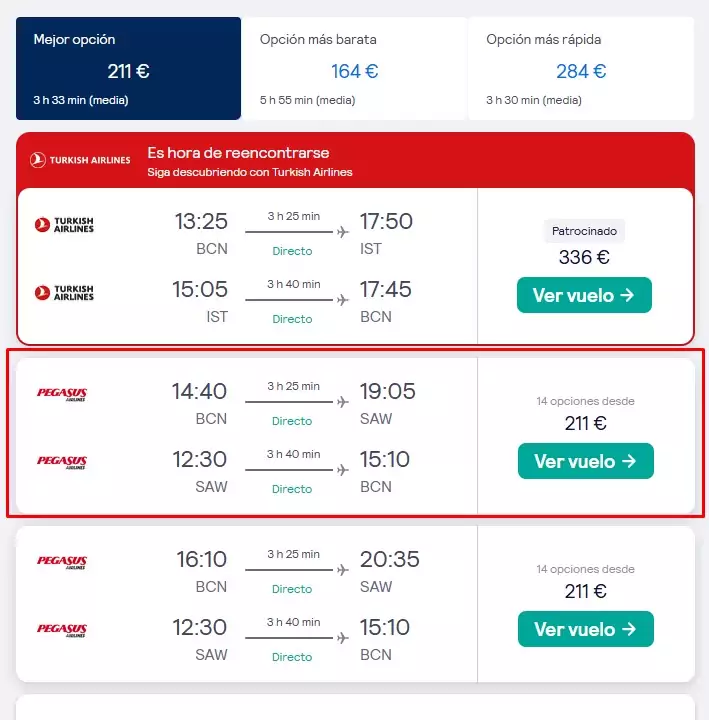Click Ver vuelo for the 336 € Turkish flight
This screenshot has height=720, width=709.
(x=584, y=295)
